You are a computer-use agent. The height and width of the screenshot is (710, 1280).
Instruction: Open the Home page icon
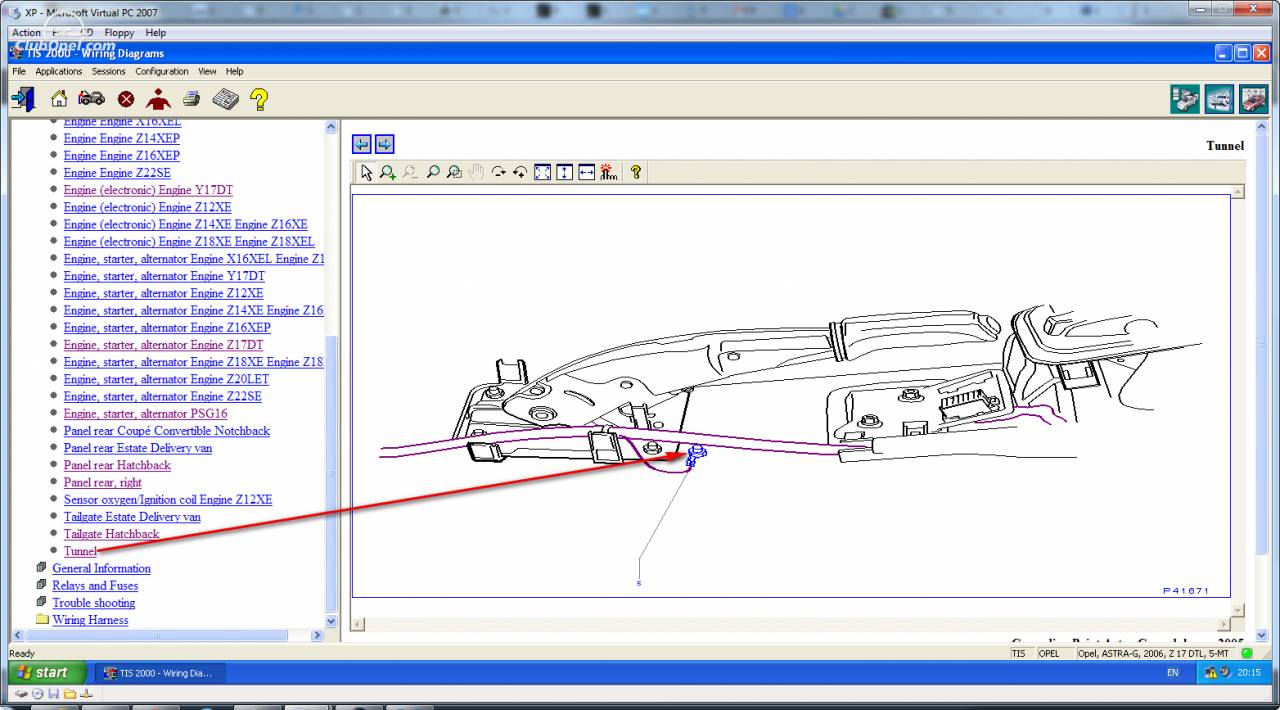59,99
